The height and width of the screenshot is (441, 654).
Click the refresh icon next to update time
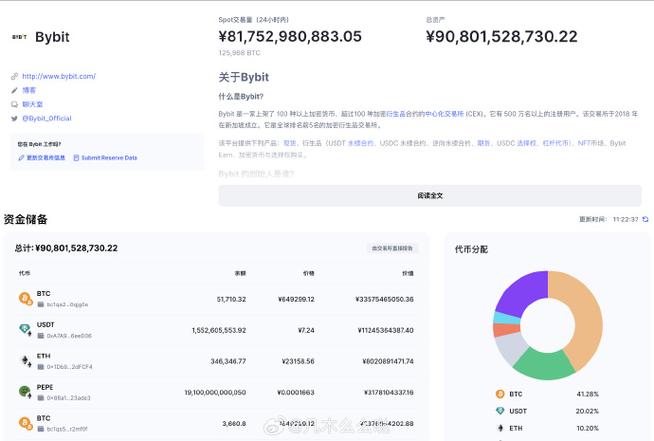pyautogui.click(x=645, y=219)
